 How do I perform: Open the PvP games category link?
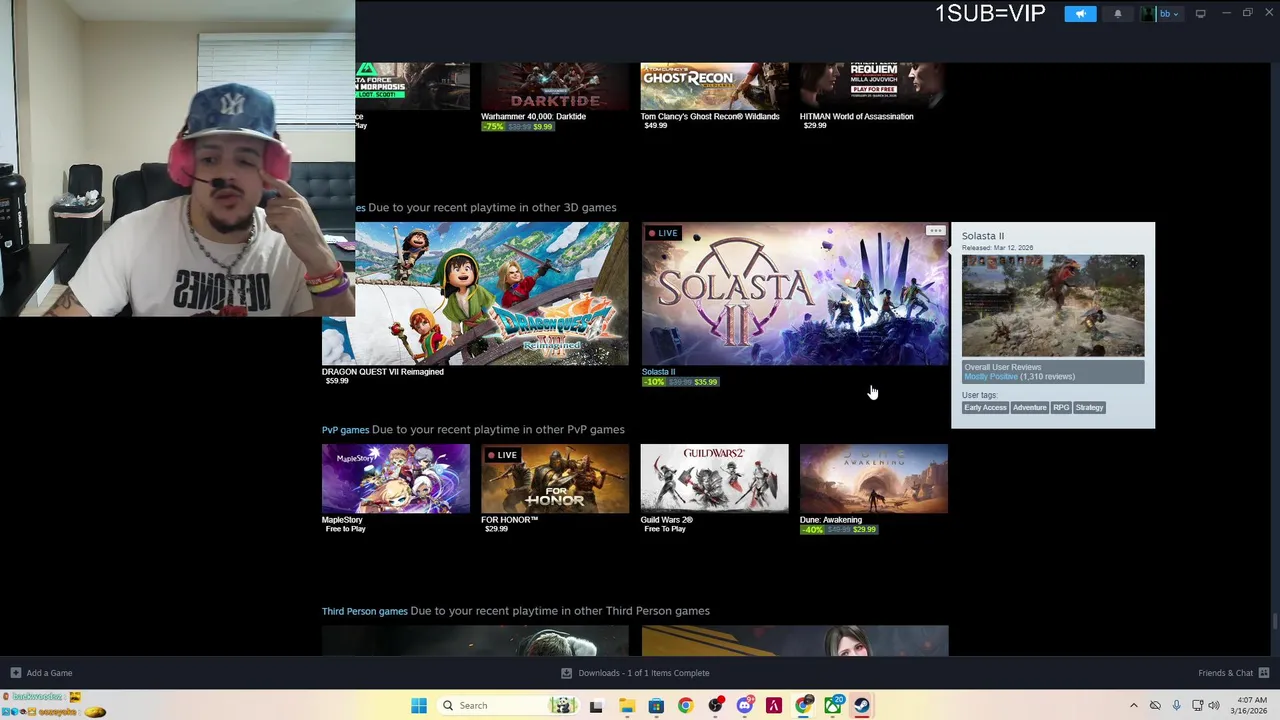(x=345, y=430)
